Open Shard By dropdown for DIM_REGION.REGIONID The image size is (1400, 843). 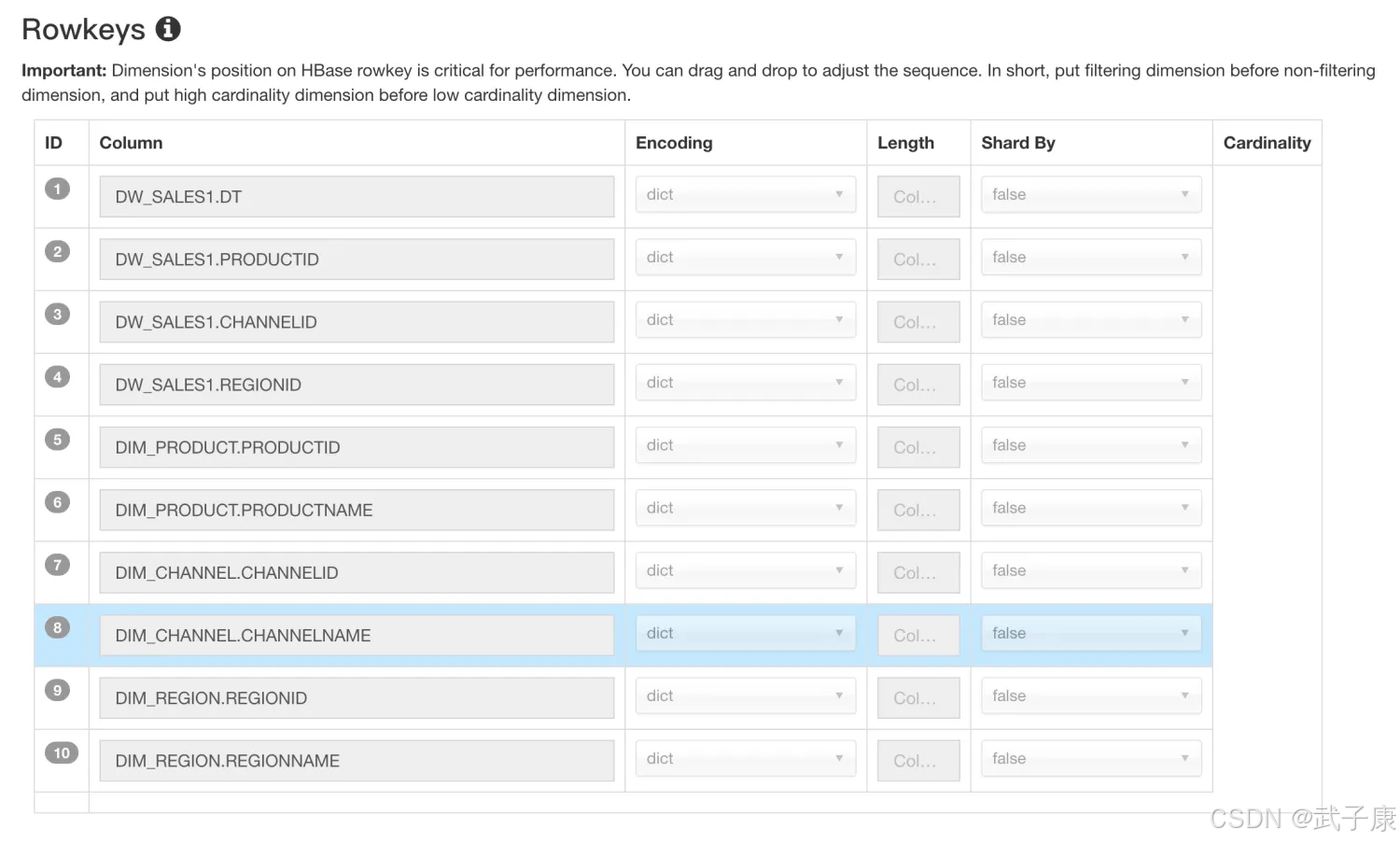1090,696
